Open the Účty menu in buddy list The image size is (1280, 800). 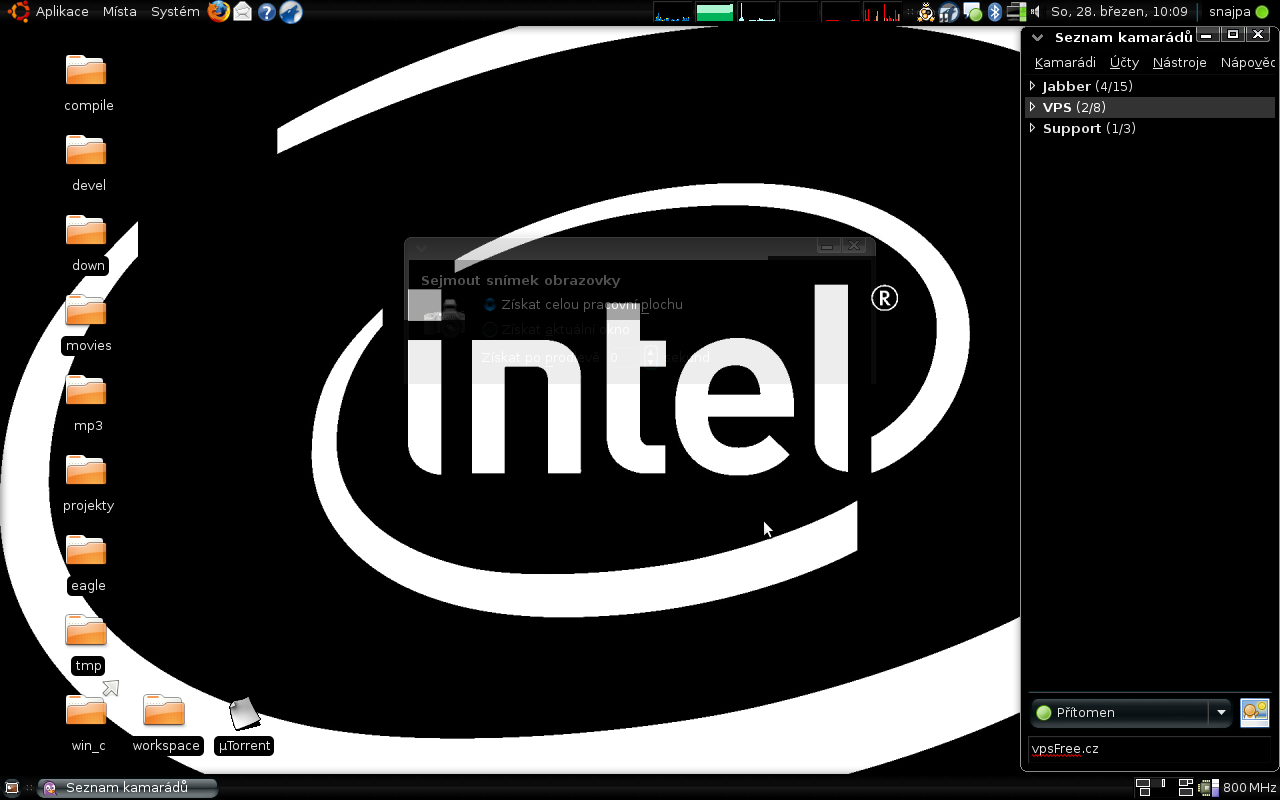(x=1124, y=62)
